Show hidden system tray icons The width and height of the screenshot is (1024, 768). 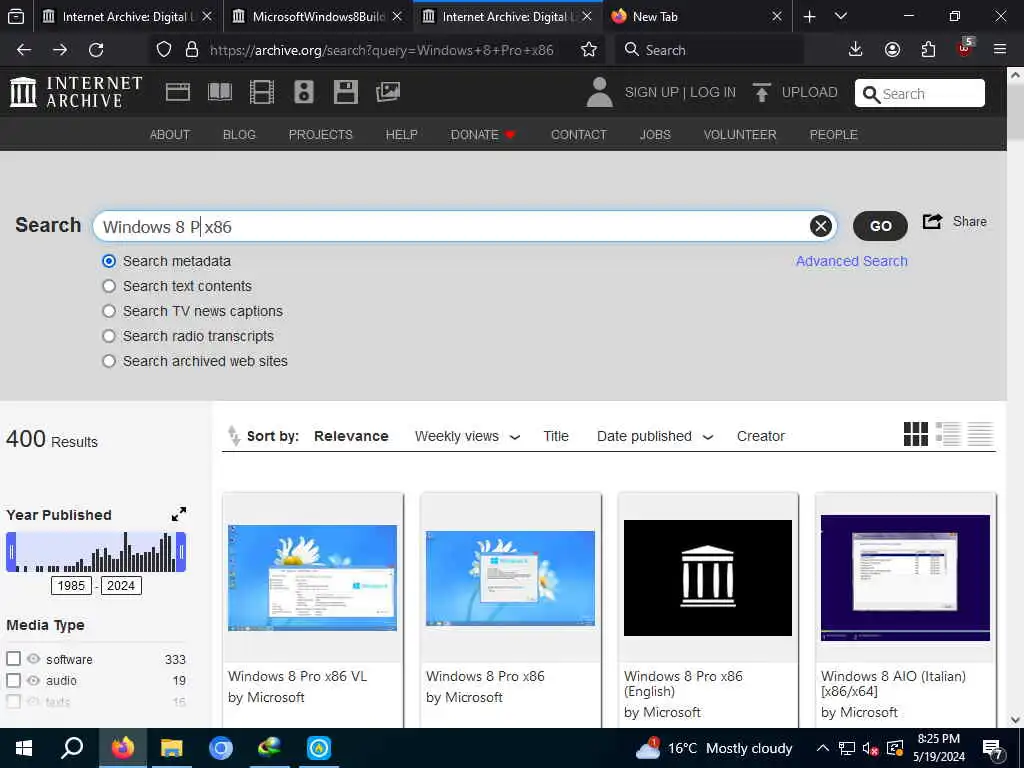[823, 748]
